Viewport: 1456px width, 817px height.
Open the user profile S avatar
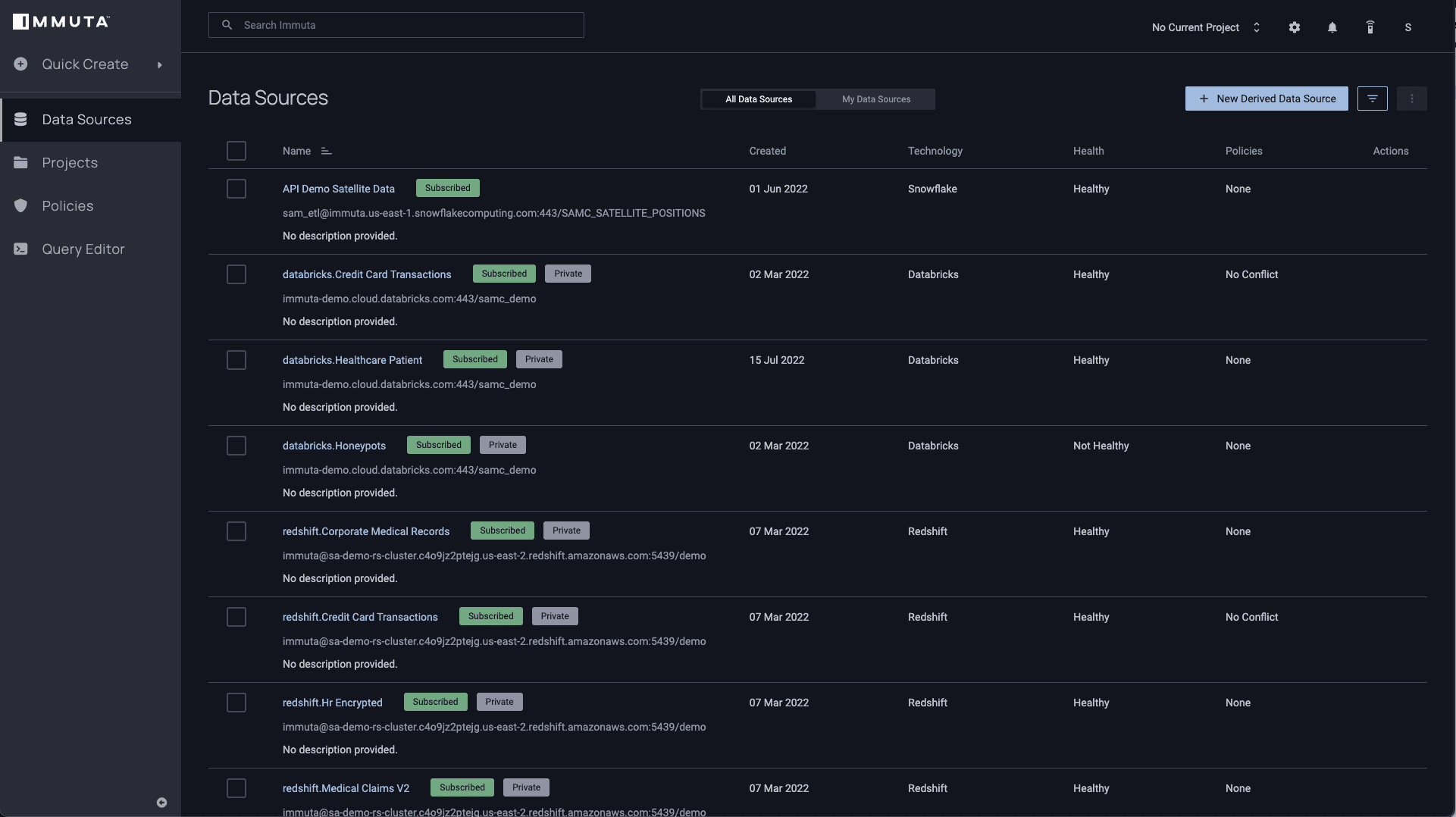point(1408,27)
